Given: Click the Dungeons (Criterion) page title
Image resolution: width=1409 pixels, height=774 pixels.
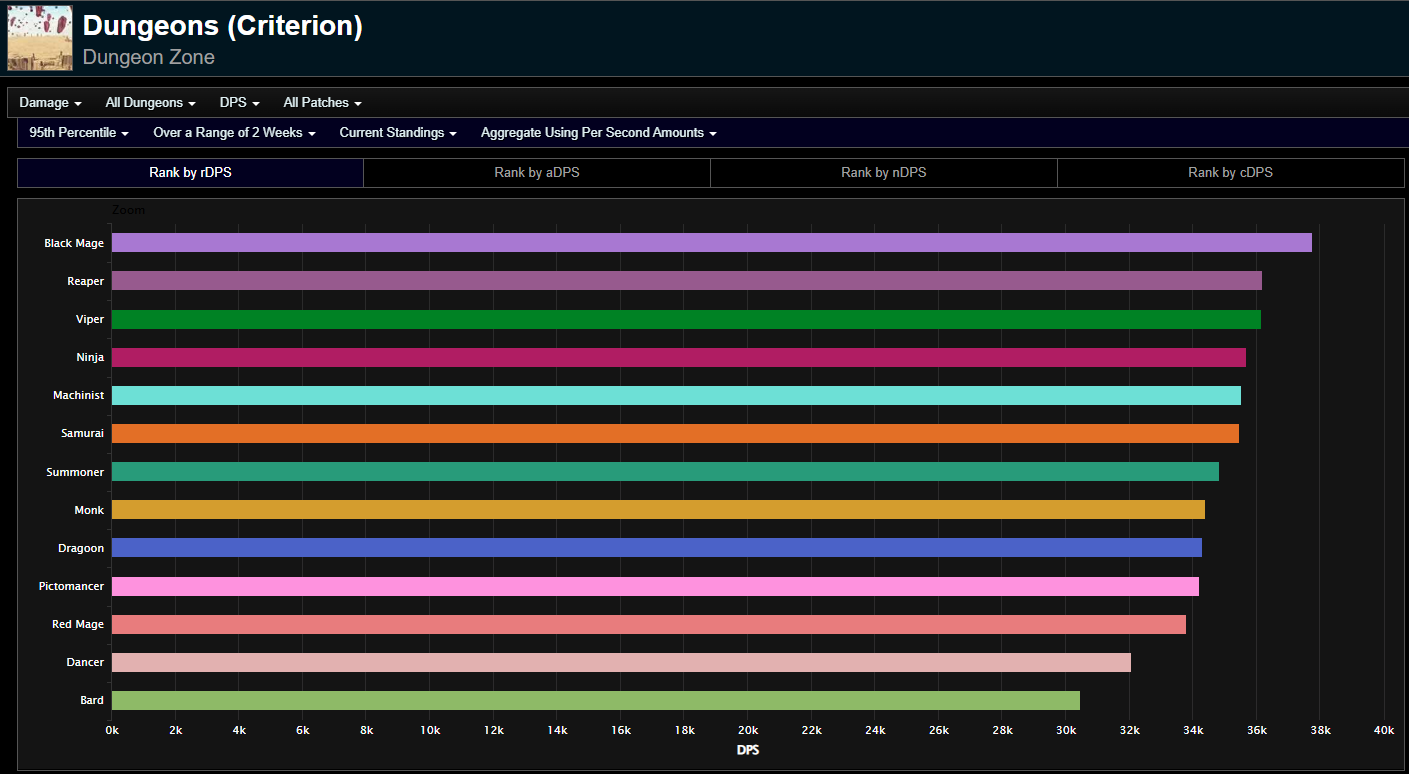Looking at the screenshot, I should (222, 26).
